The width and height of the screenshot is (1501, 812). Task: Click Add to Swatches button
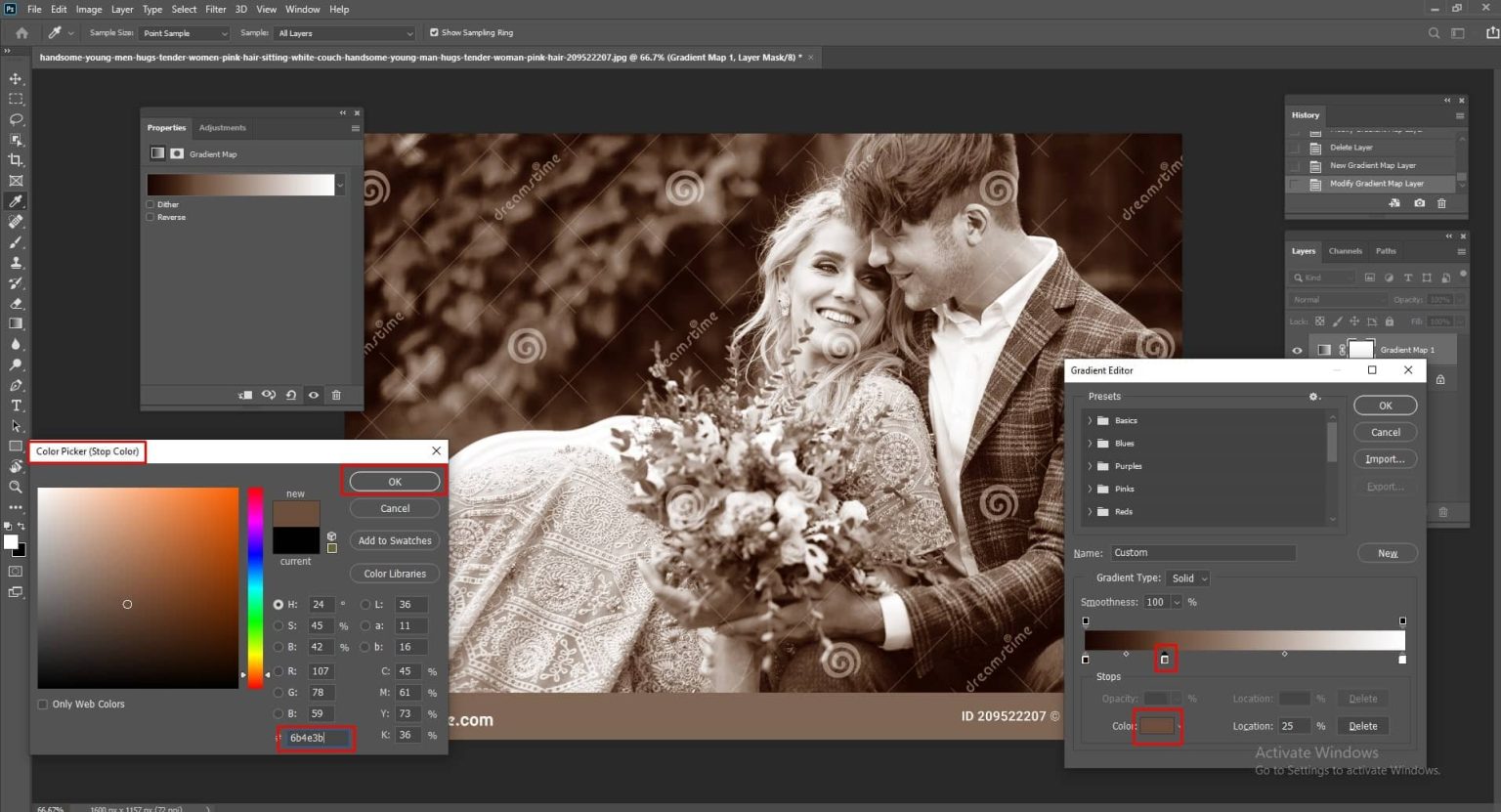click(394, 540)
